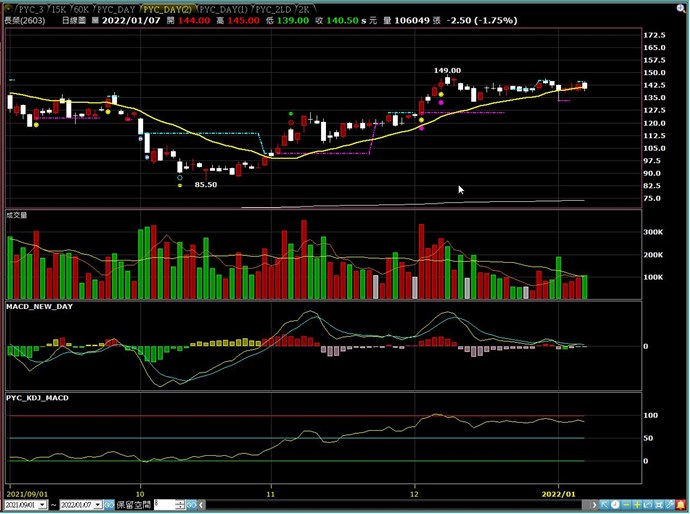Click the round menu icon left of tabs
The height and width of the screenshot is (514, 690).
[8, 9]
